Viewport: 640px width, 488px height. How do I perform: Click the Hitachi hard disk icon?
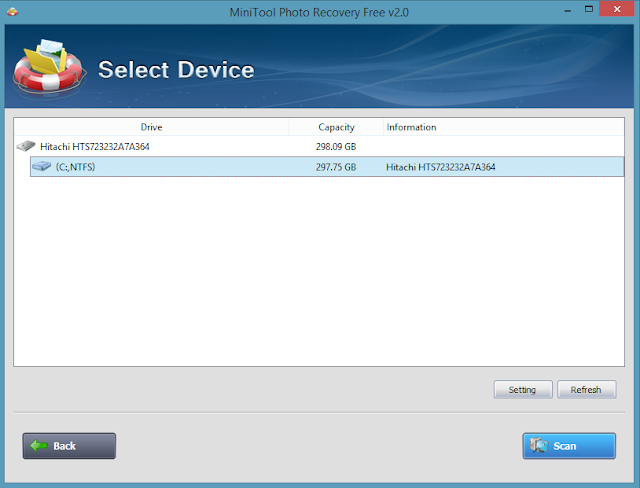[x=26, y=146]
